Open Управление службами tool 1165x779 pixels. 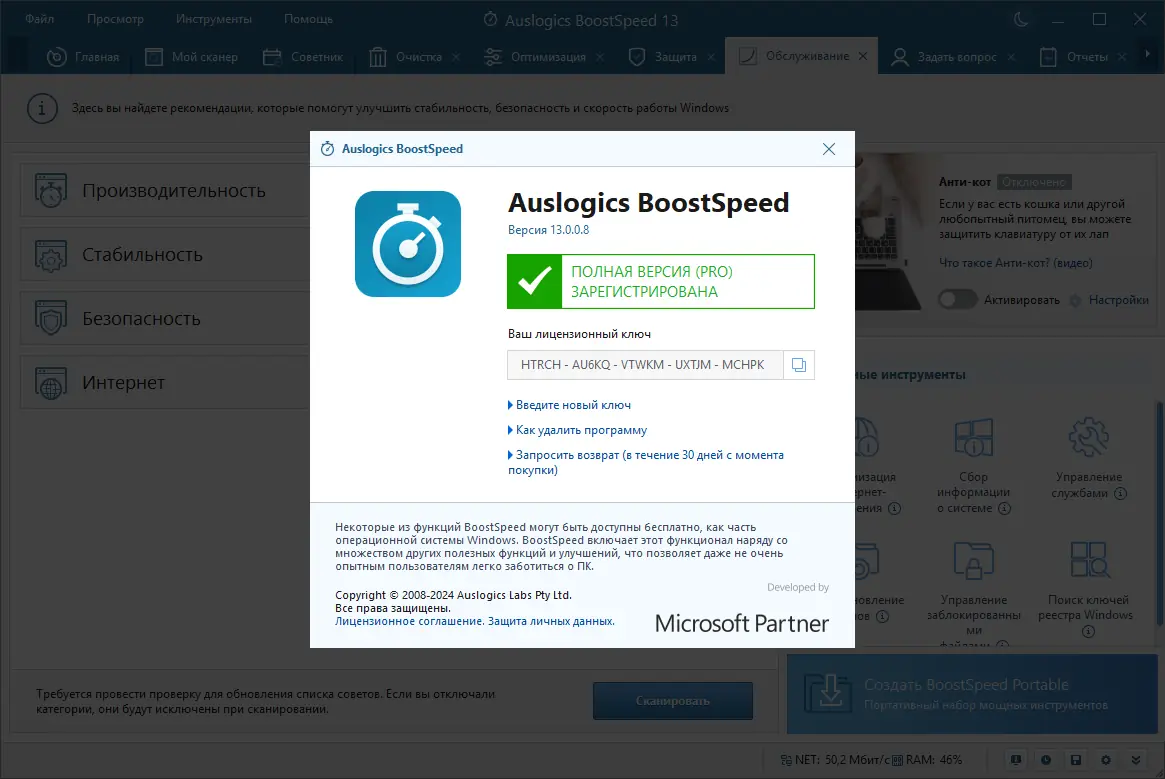1088,459
